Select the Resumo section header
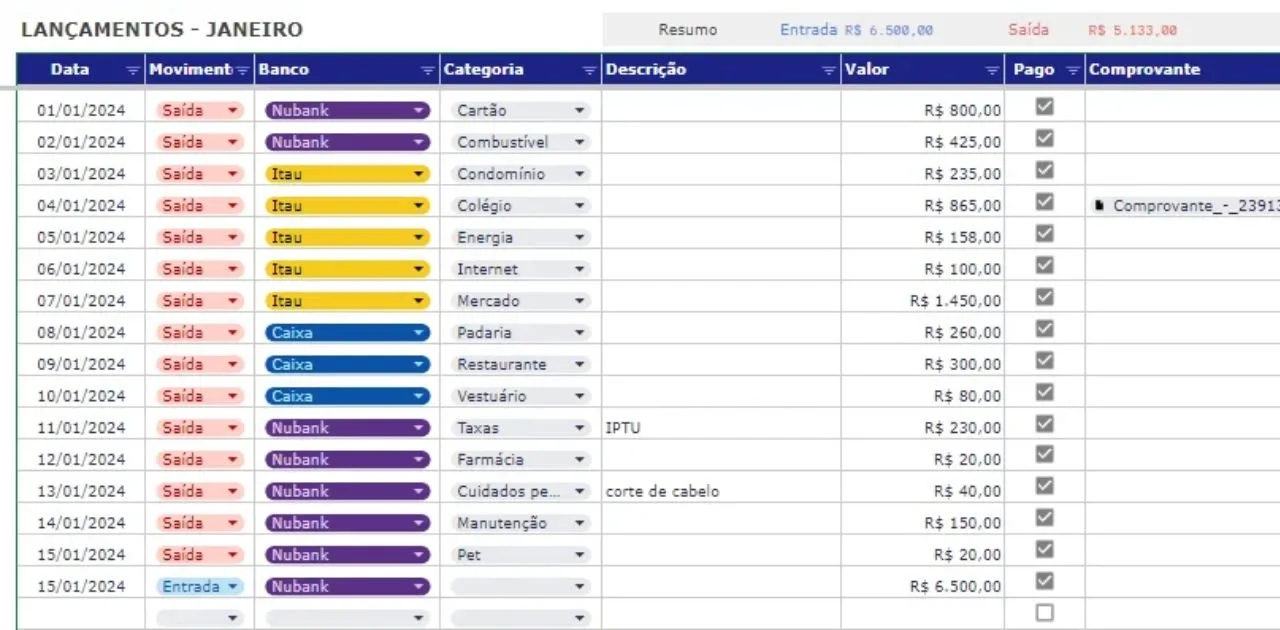This screenshot has height=630, width=1280. coord(687,30)
